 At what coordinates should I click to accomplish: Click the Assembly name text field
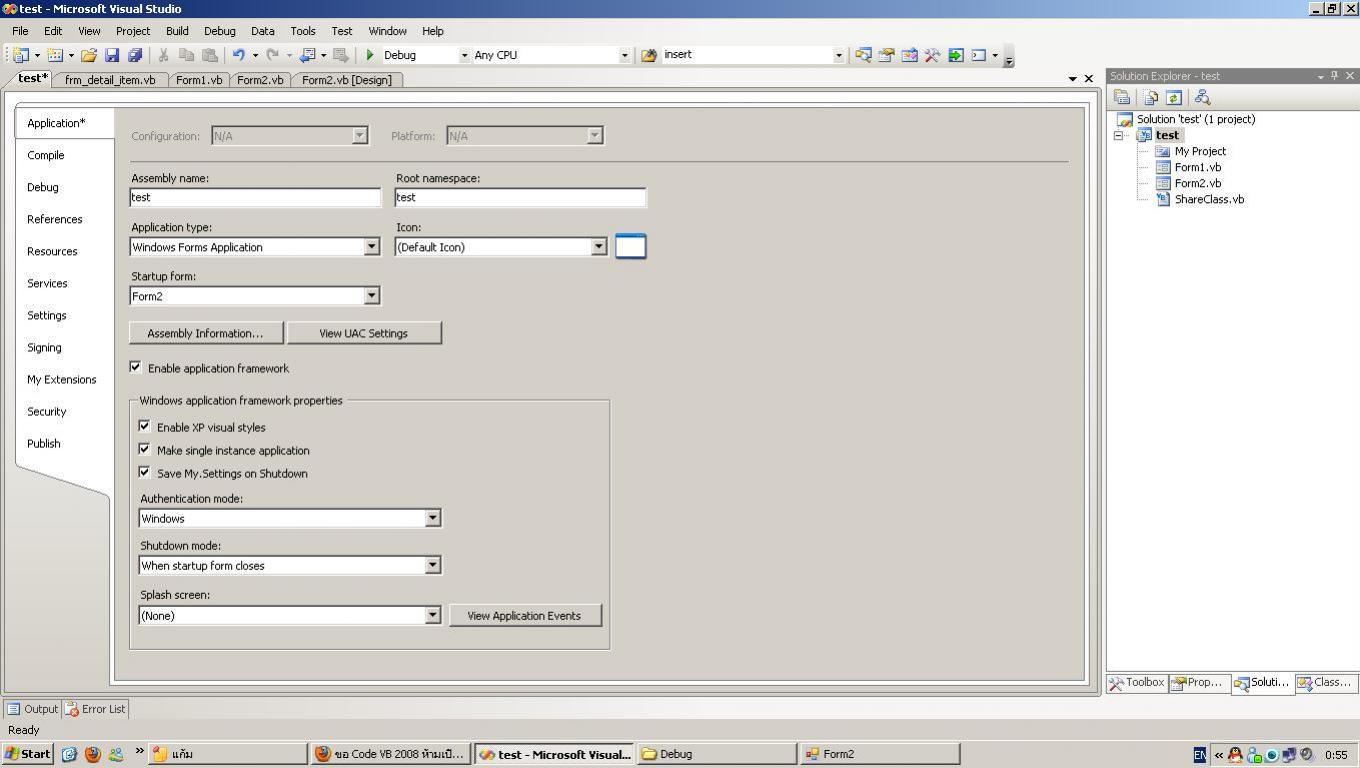click(255, 198)
